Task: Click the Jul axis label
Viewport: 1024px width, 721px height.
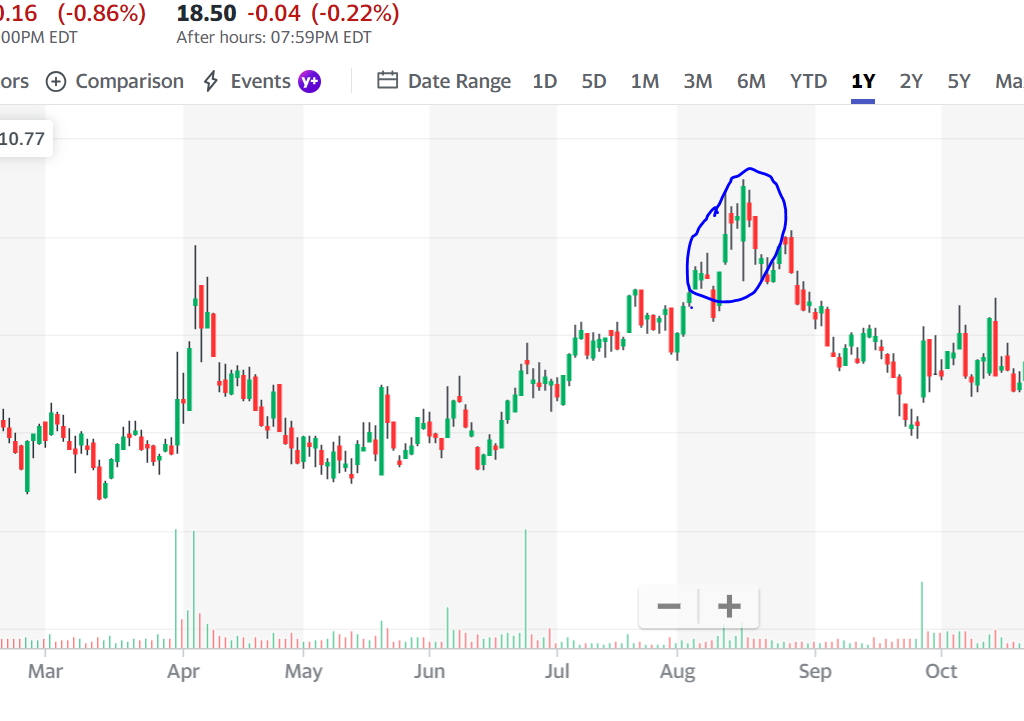Action: pyautogui.click(x=557, y=671)
